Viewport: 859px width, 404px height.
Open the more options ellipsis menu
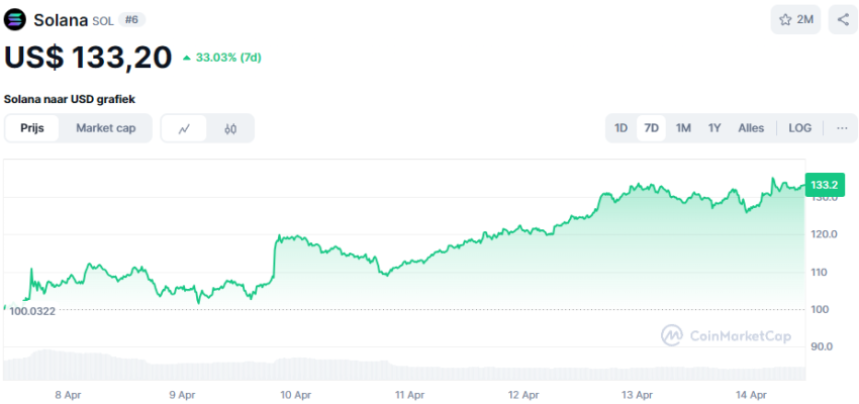point(842,128)
